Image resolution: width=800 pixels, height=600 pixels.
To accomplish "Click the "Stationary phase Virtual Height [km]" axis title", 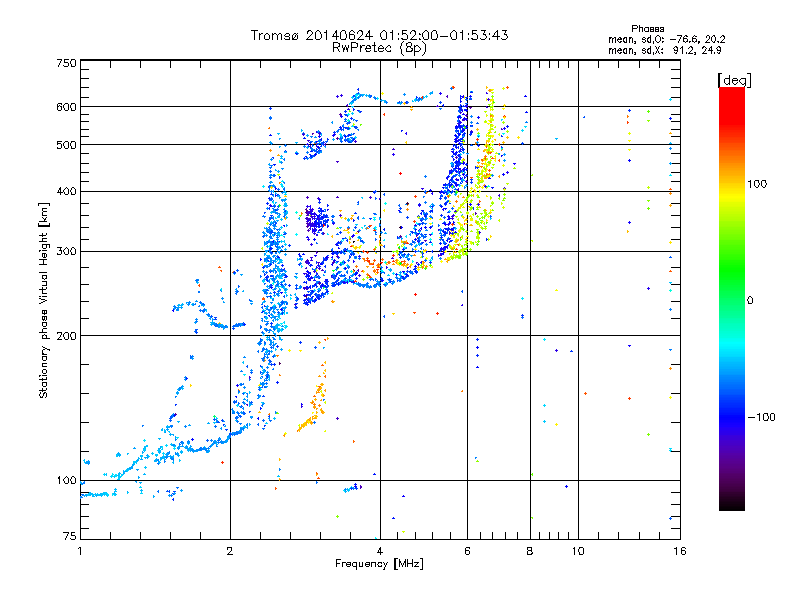I will pos(44,301).
